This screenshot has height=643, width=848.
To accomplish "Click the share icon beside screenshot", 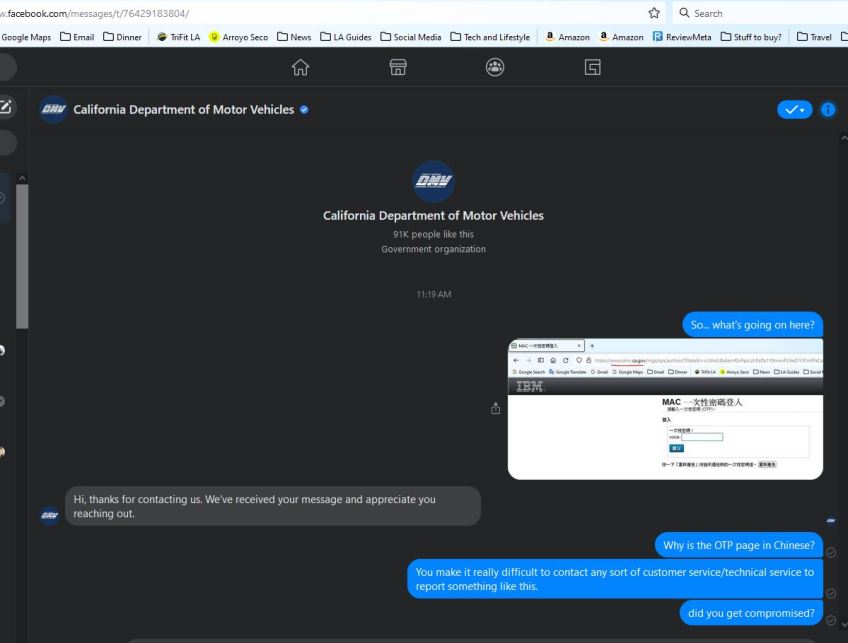I will coord(494,408).
